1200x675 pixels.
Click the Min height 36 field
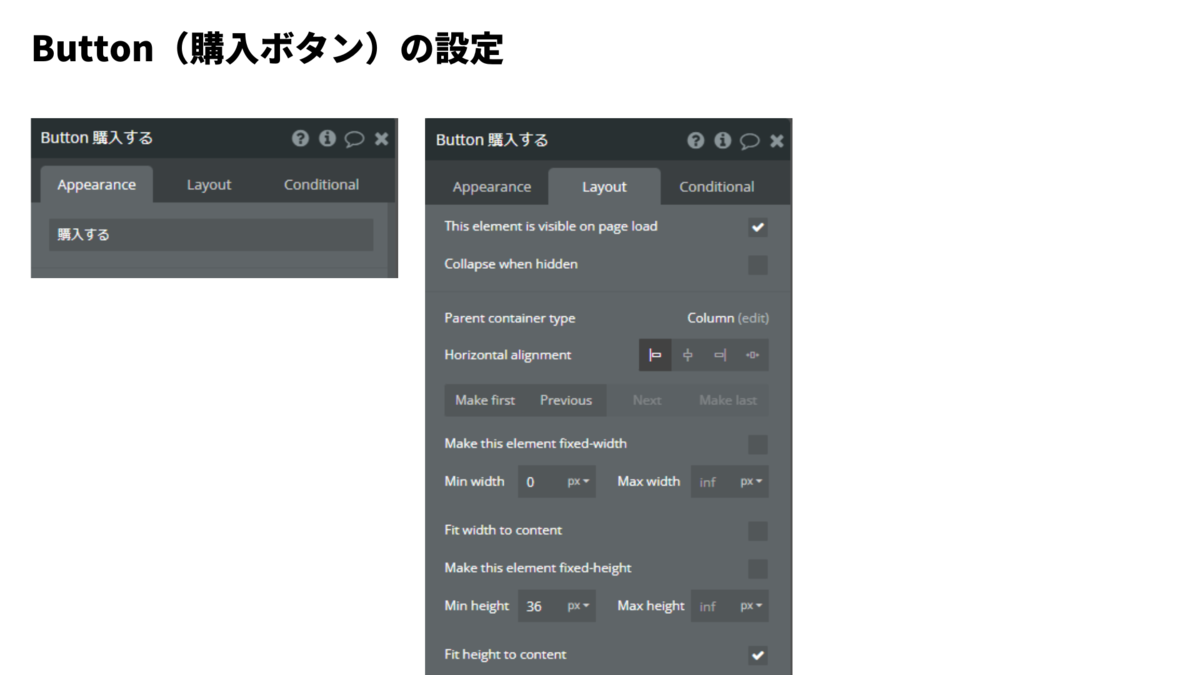click(541, 606)
